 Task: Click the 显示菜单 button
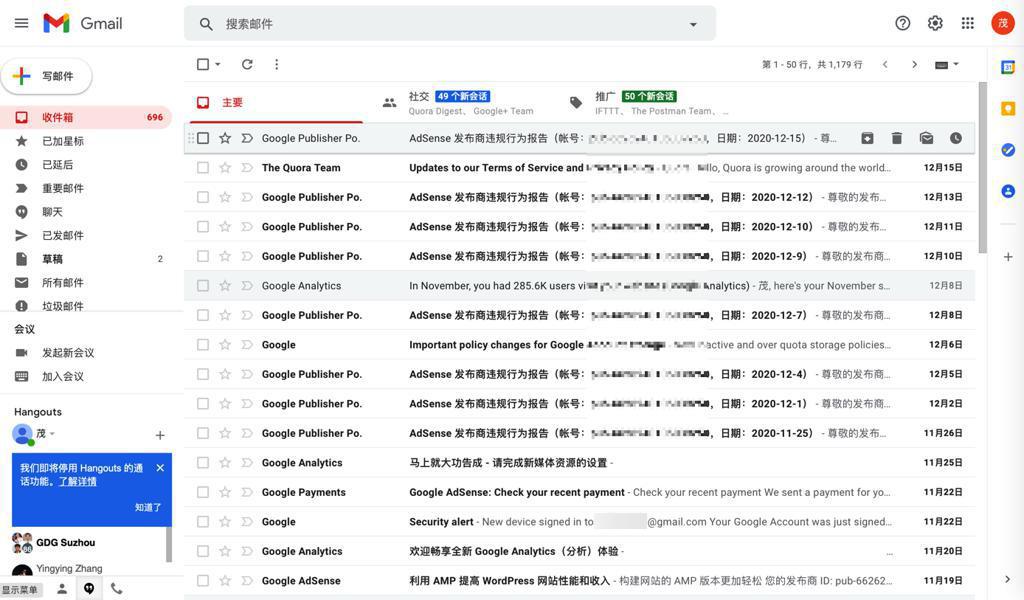[20, 590]
